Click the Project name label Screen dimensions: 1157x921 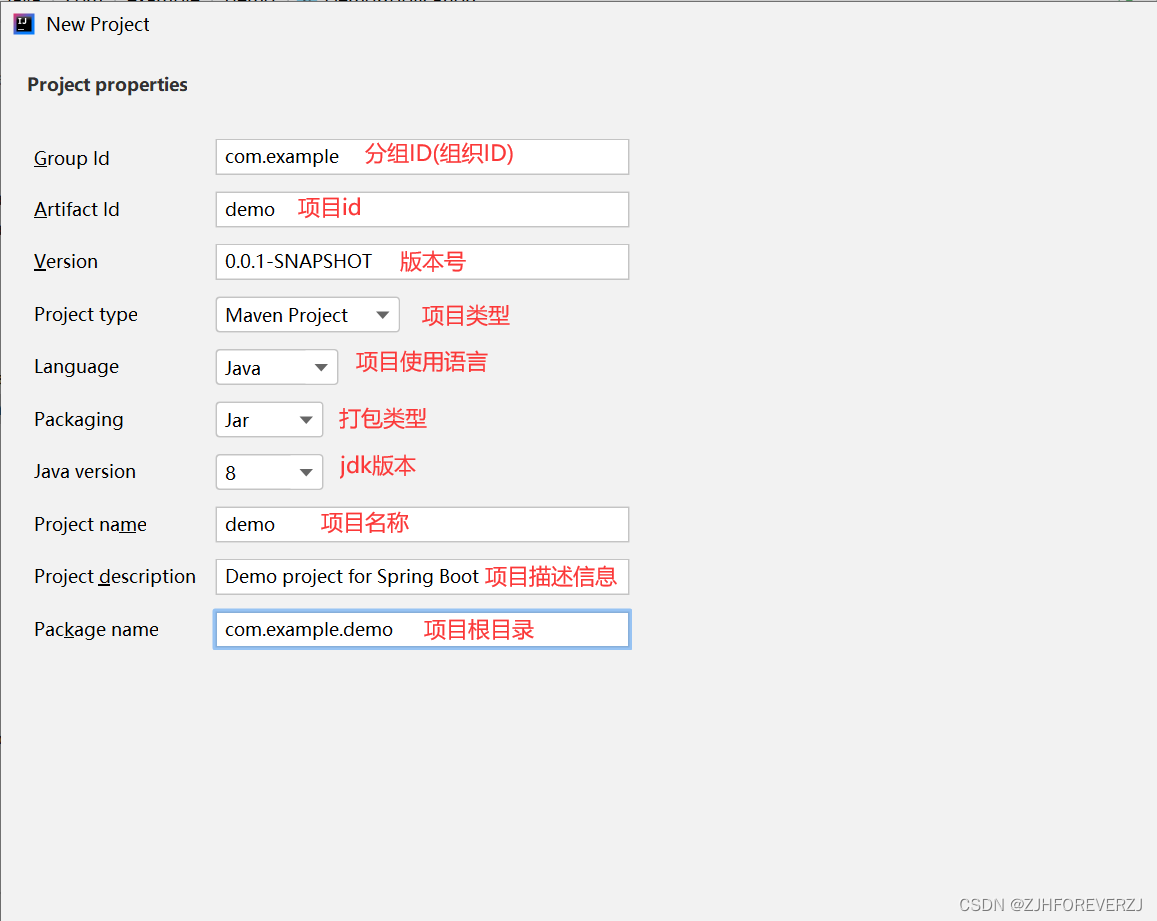(x=90, y=525)
